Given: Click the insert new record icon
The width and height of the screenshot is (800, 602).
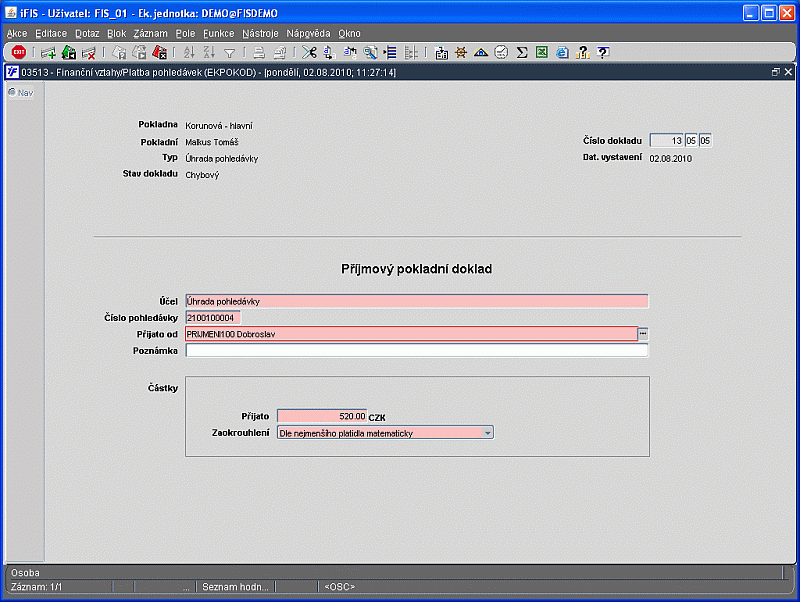Looking at the screenshot, I should [48, 53].
